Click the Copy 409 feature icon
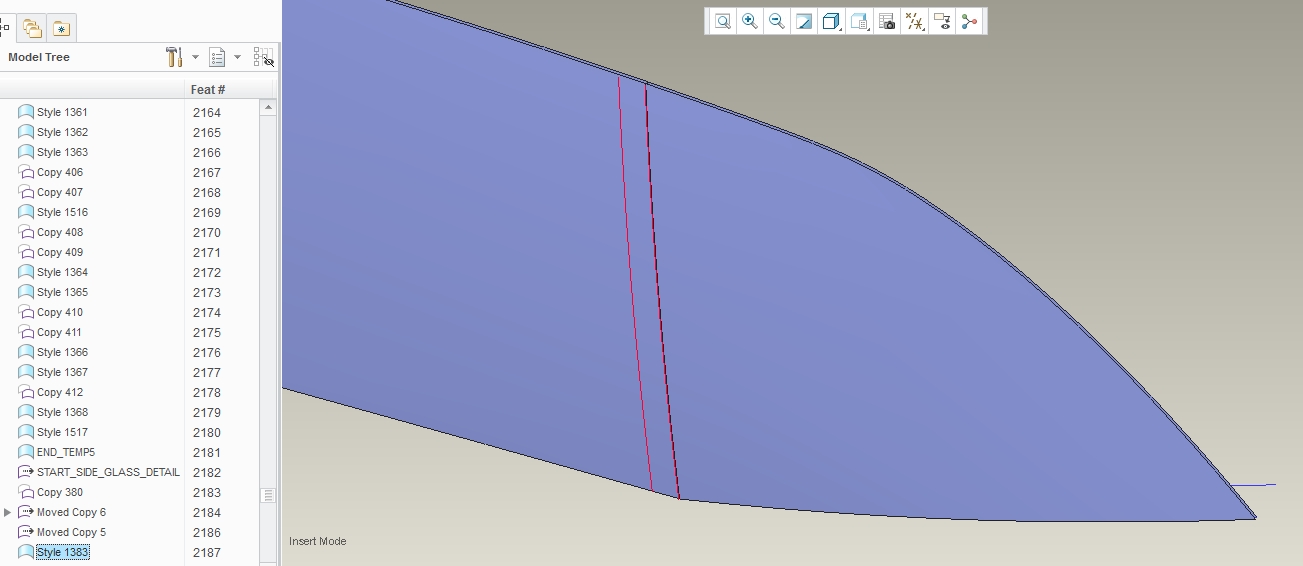1303x566 pixels. [26, 252]
